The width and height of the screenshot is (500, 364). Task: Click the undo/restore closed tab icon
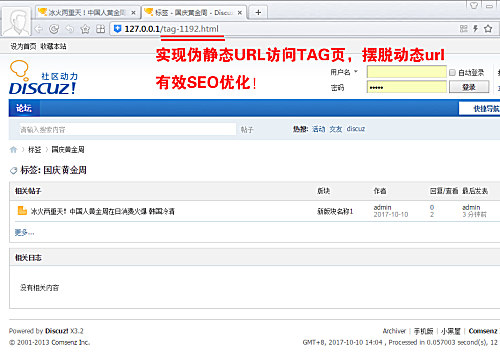click(70, 29)
